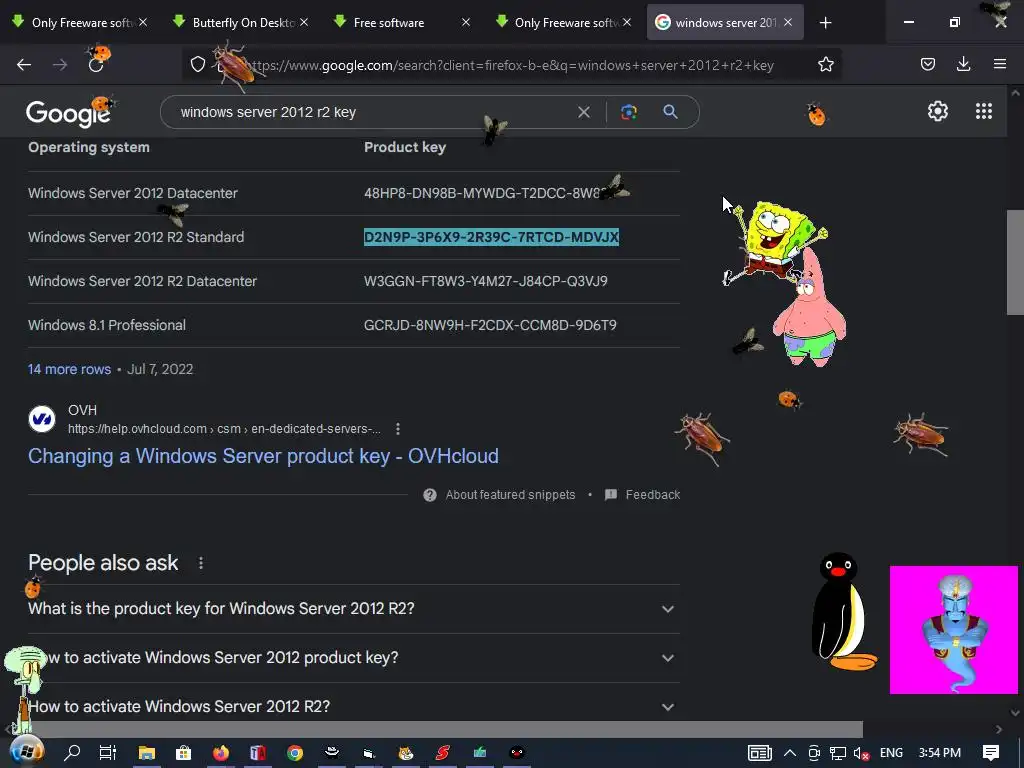Image resolution: width=1024 pixels, height=768 pixels.
Task: Show '14 more rows' of table
Action: click(69, 369)
